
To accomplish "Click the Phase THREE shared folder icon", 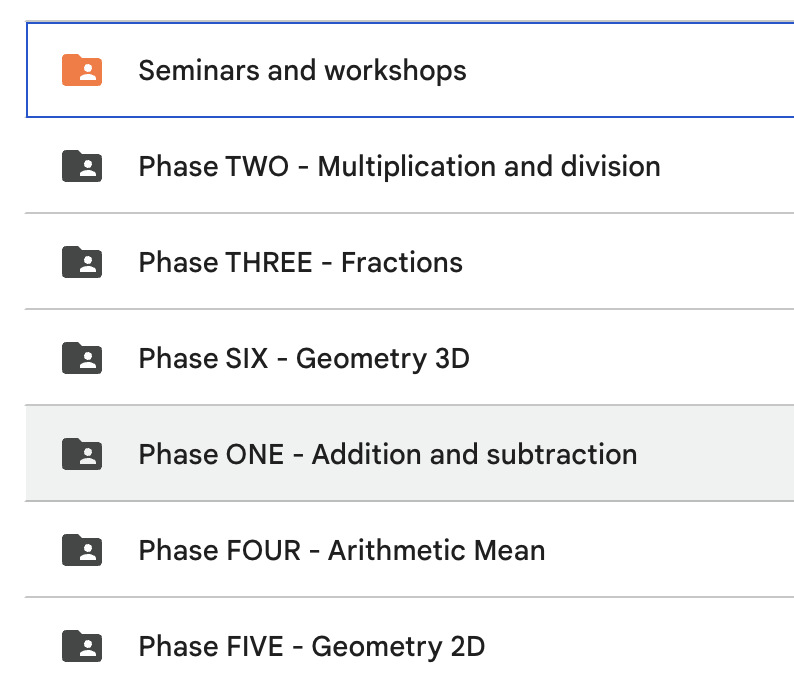I will [82, 262].
